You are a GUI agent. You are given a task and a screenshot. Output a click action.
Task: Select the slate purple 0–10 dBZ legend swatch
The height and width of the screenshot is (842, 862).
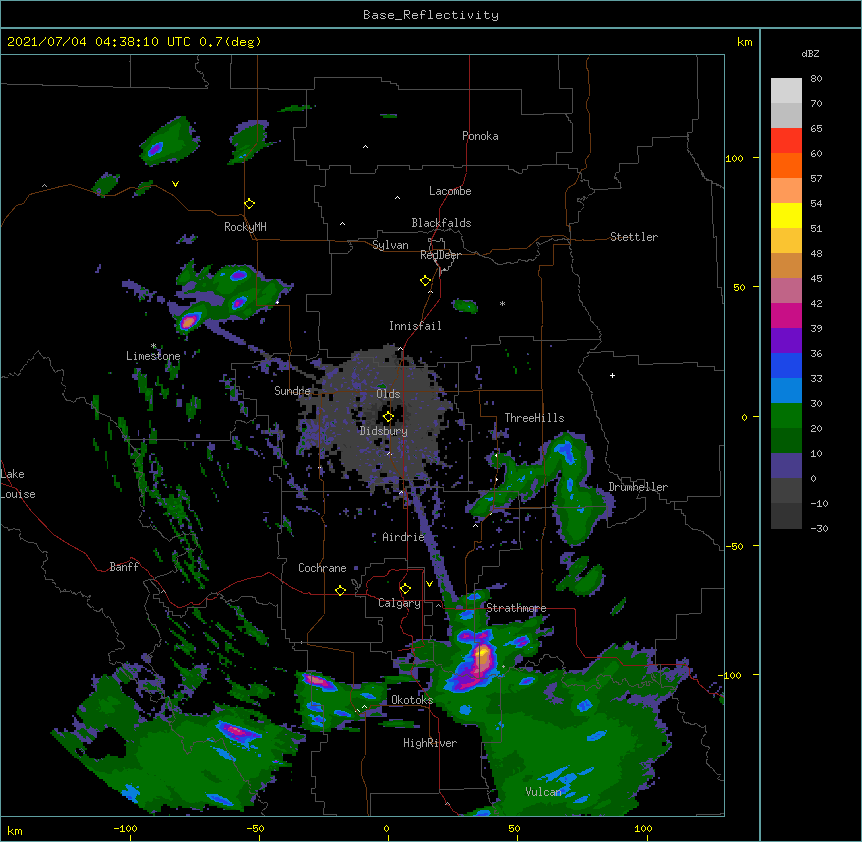(786, 466)
